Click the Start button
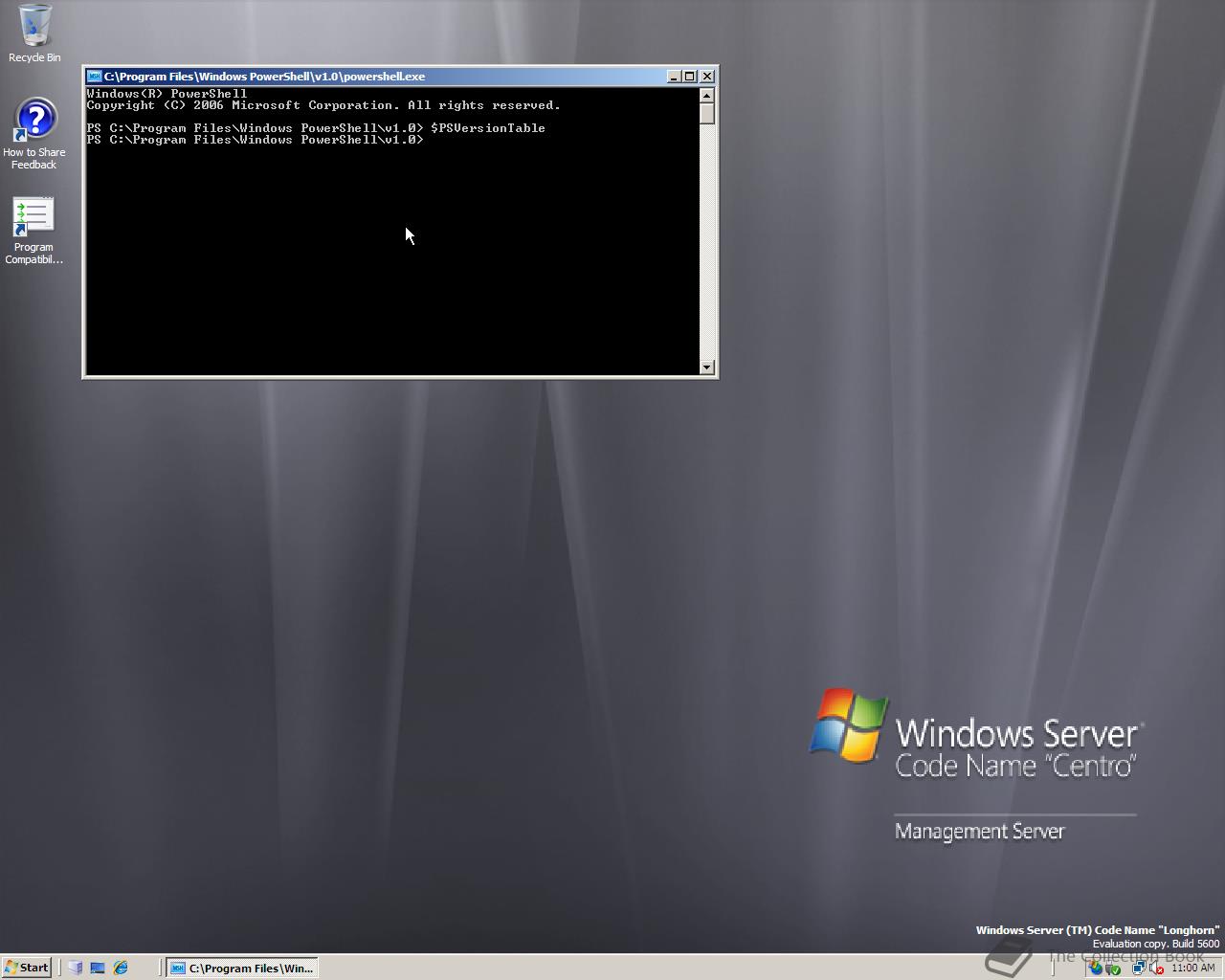1225x980 pixels. pos(27,968)
